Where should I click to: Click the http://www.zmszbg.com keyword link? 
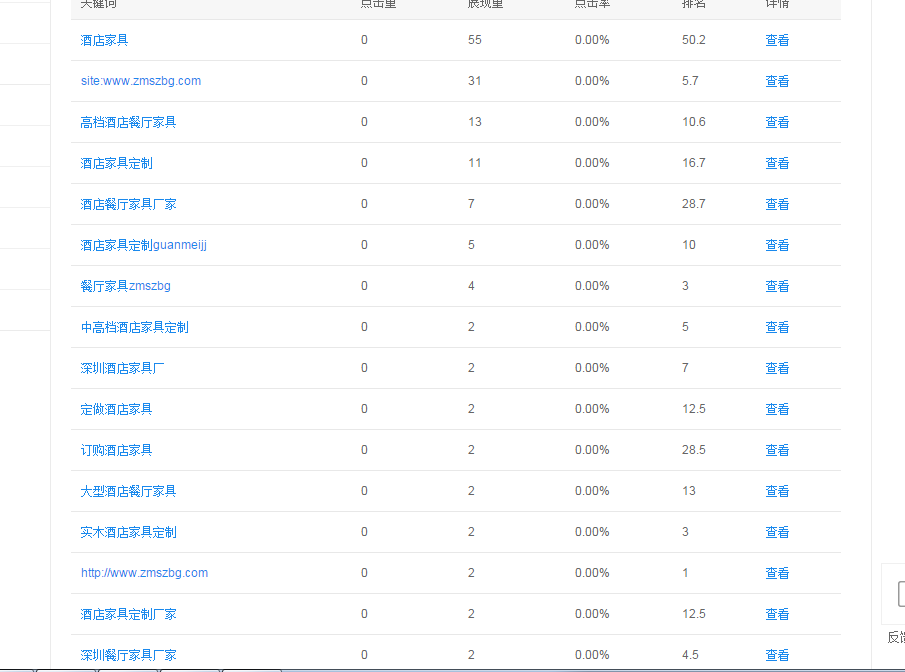click(x=144, y=573)
